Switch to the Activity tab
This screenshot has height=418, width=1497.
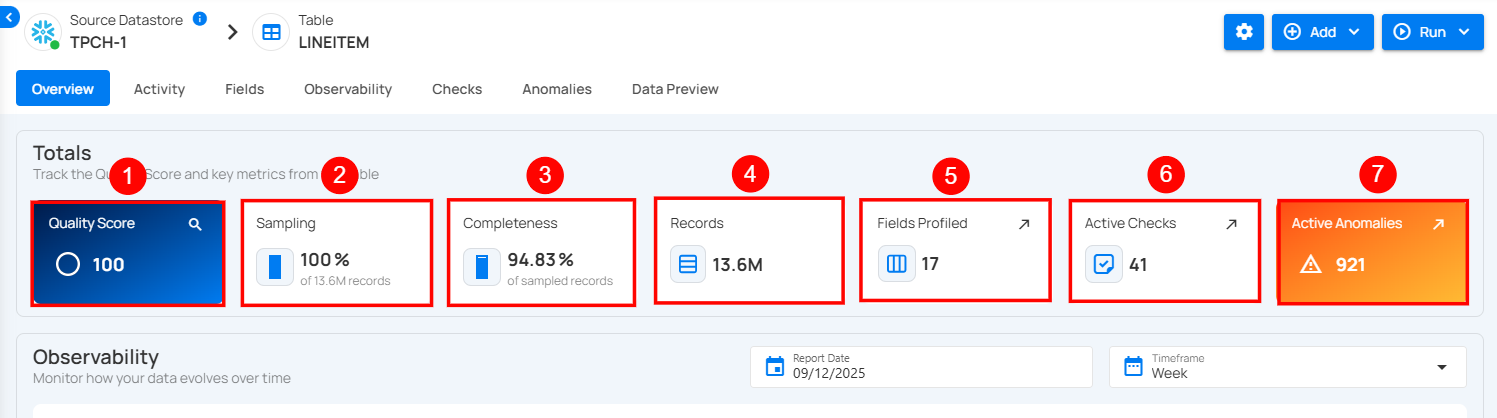click(159, 89)
